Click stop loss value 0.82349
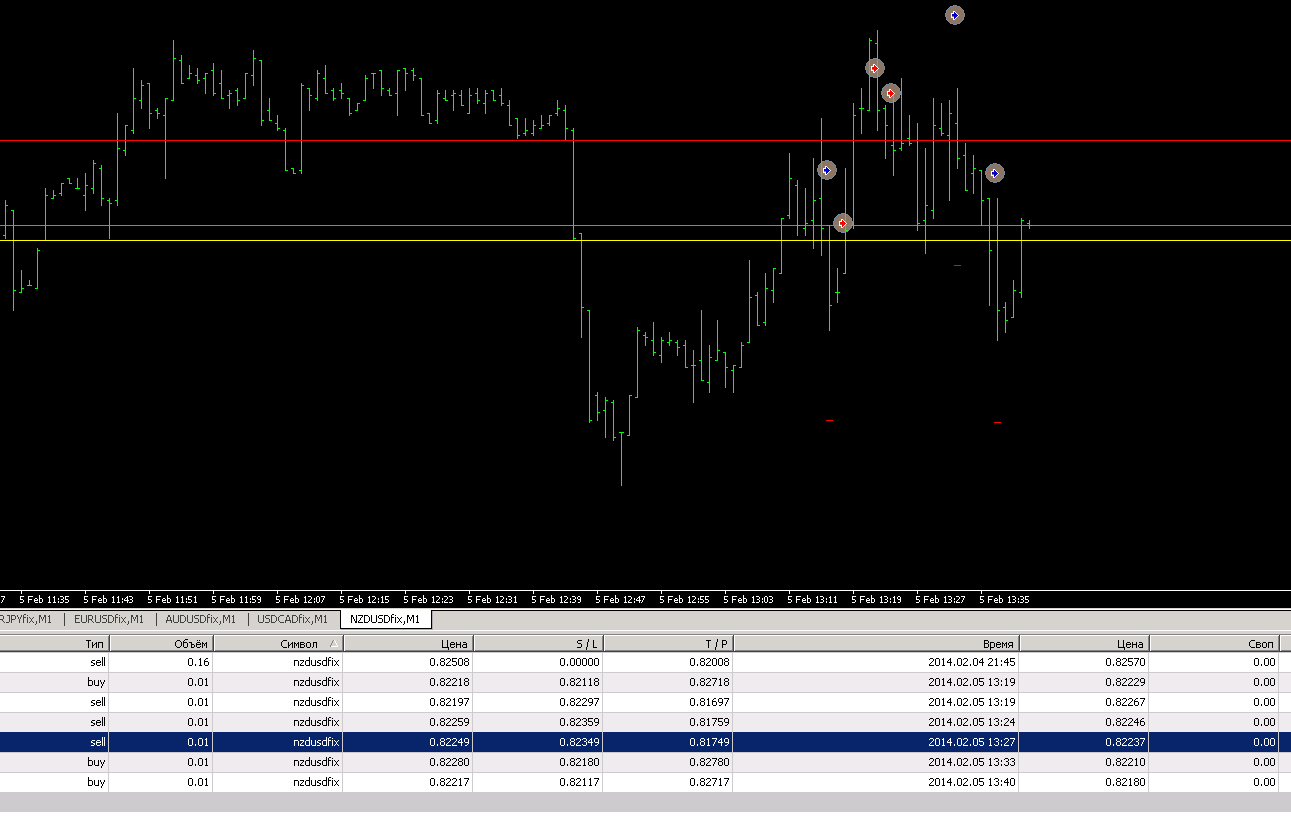 (579, 742)
